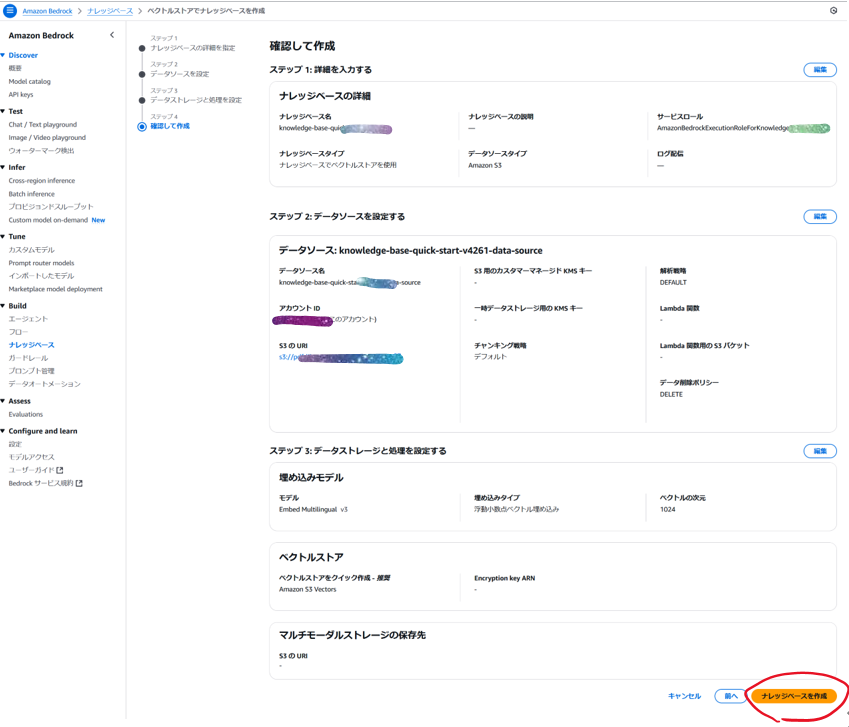Open ユーザーガイド external link

pyautogui.click(x=36, y=470)
